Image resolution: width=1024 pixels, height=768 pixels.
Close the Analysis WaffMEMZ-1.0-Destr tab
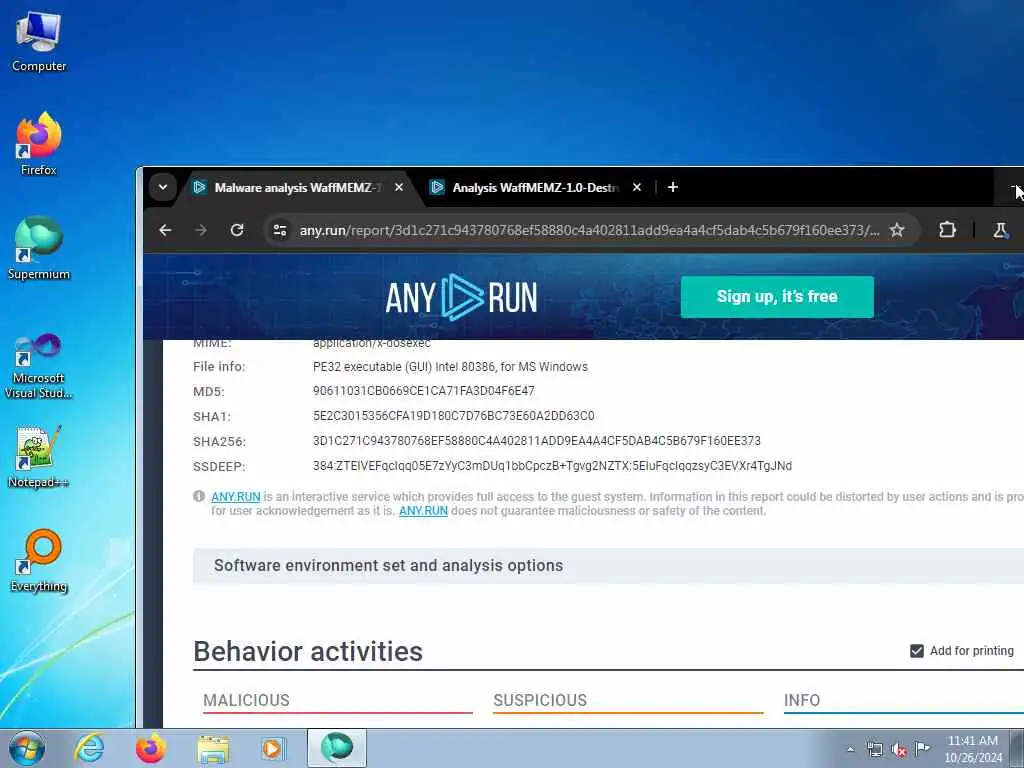[x=637, y=187]
